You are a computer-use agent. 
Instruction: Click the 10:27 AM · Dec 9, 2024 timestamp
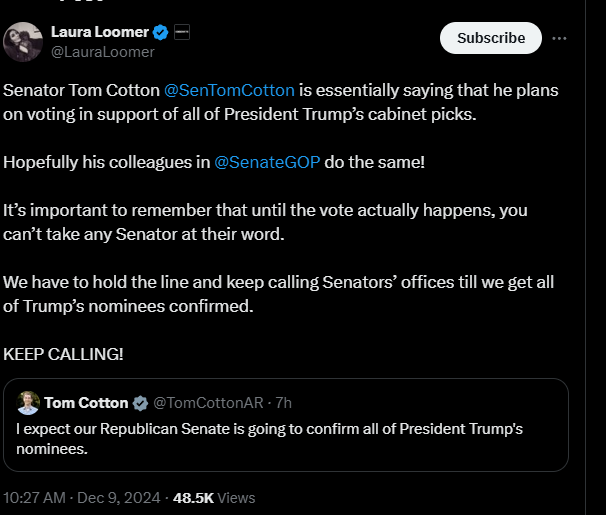82,497
